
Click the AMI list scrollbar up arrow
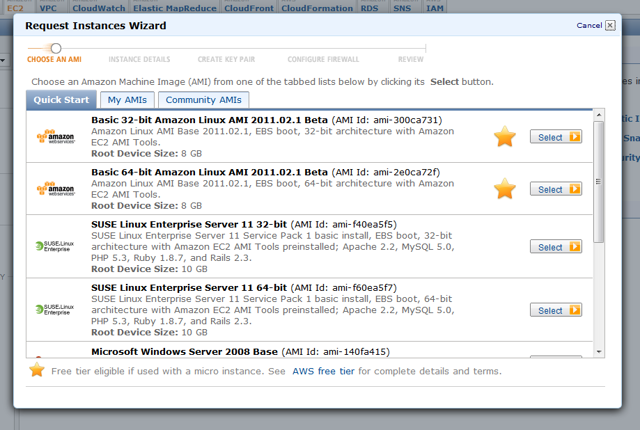coord(599,115)
